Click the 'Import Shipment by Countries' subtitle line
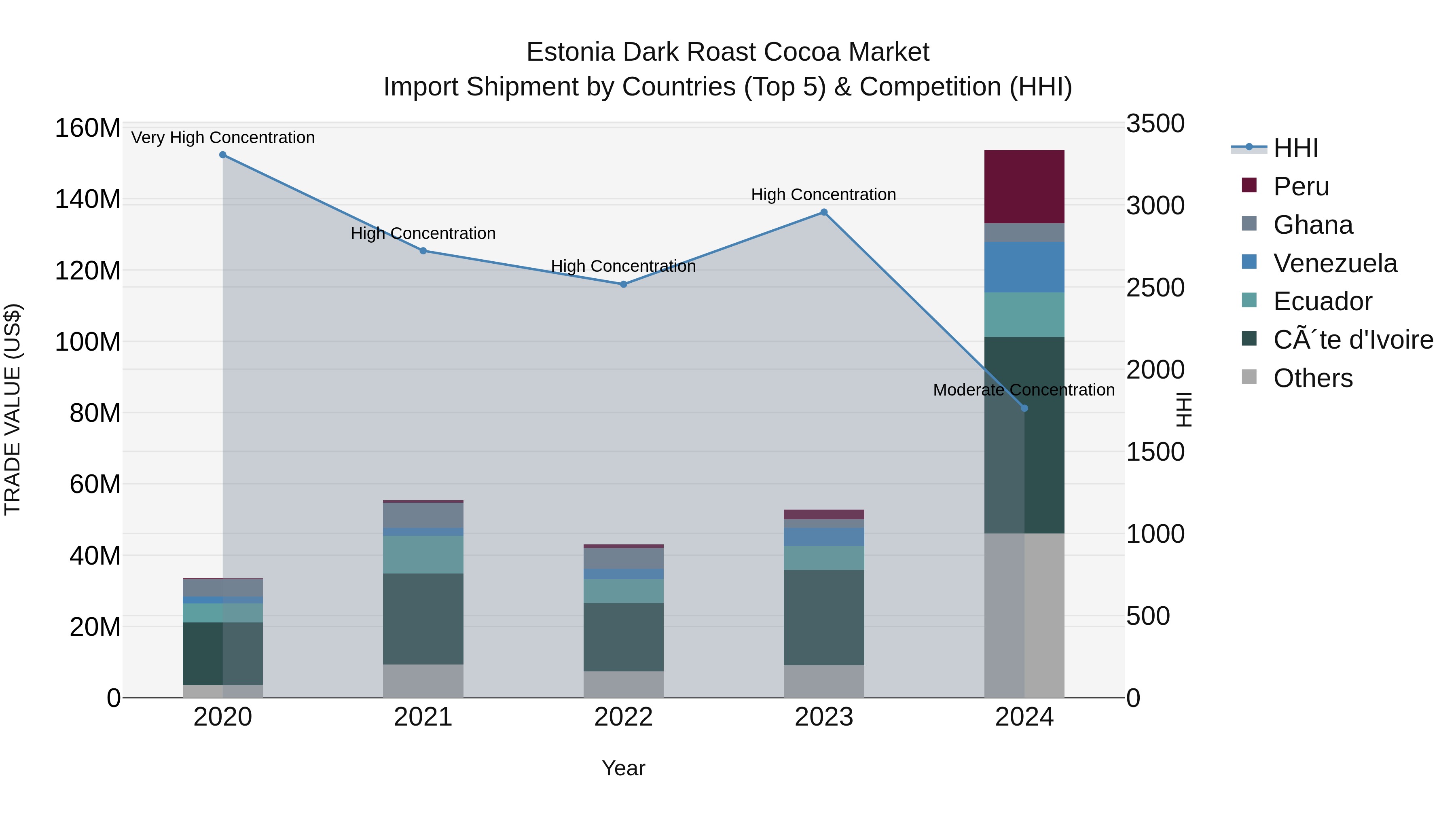Viewport: 1456px width, 819px height. click(x=728, y=87)
